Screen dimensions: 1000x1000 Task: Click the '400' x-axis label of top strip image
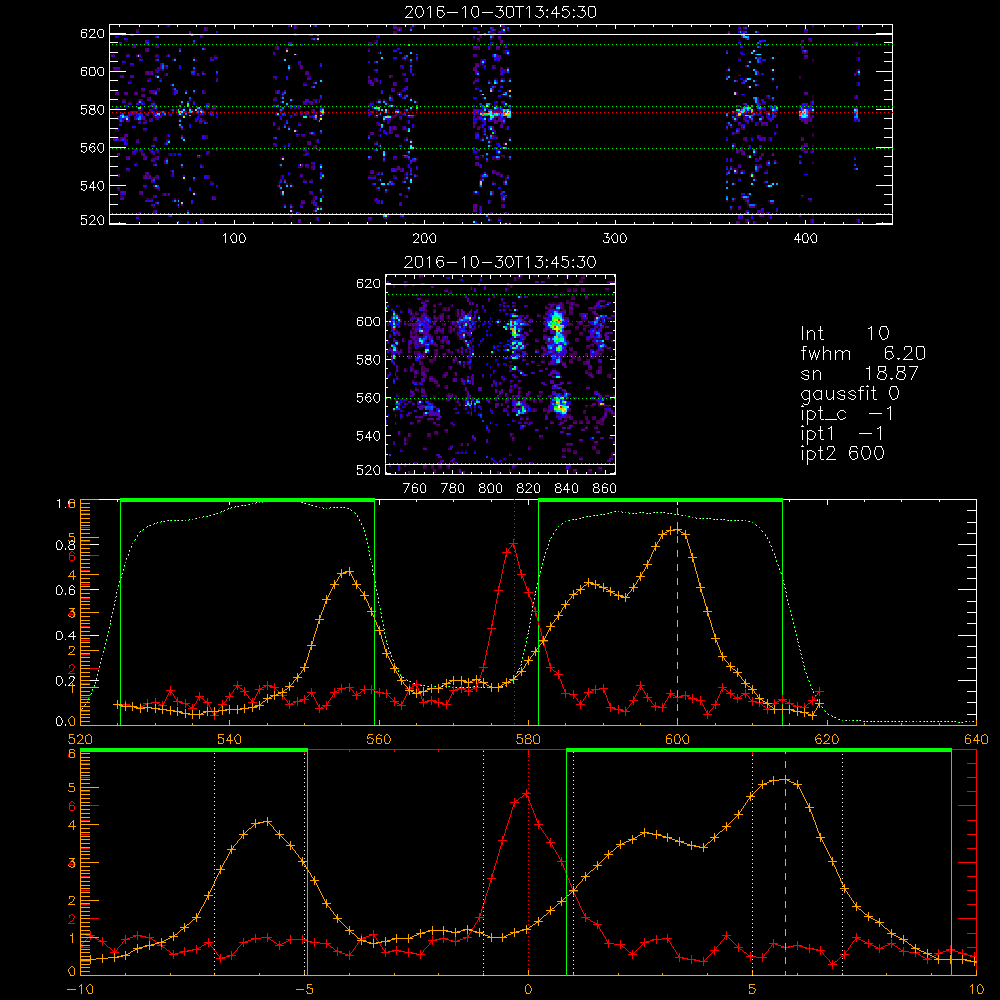point(805,239)
